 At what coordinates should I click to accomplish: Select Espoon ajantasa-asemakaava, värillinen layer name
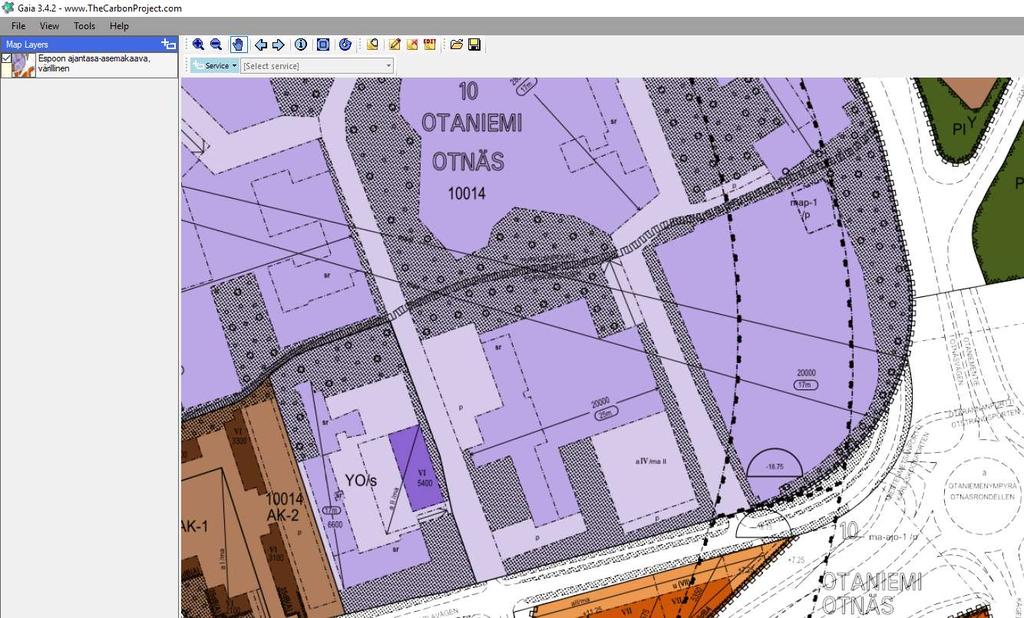[x=94, y=63]
